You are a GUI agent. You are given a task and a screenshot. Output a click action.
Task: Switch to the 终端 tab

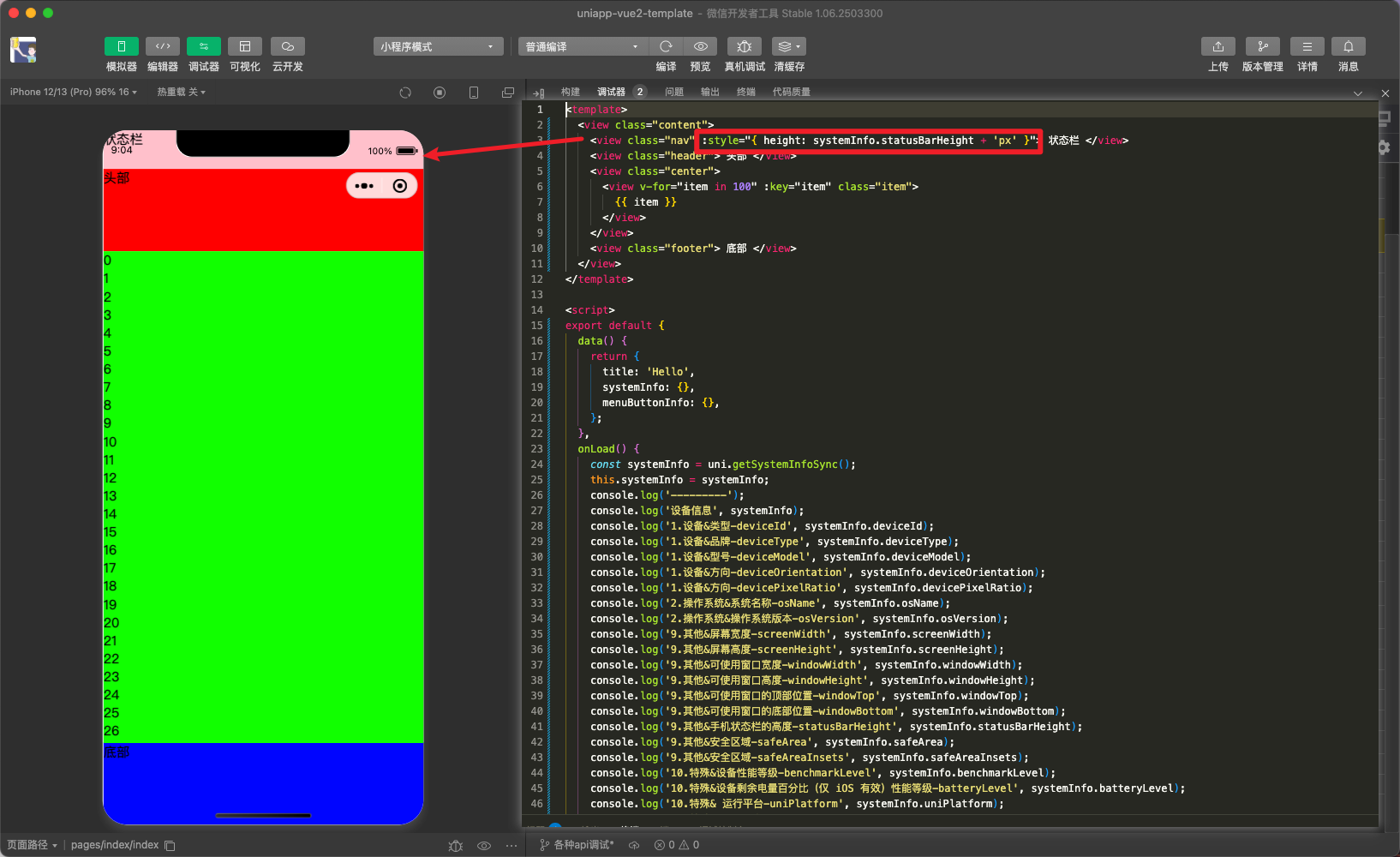click(746, 92)
